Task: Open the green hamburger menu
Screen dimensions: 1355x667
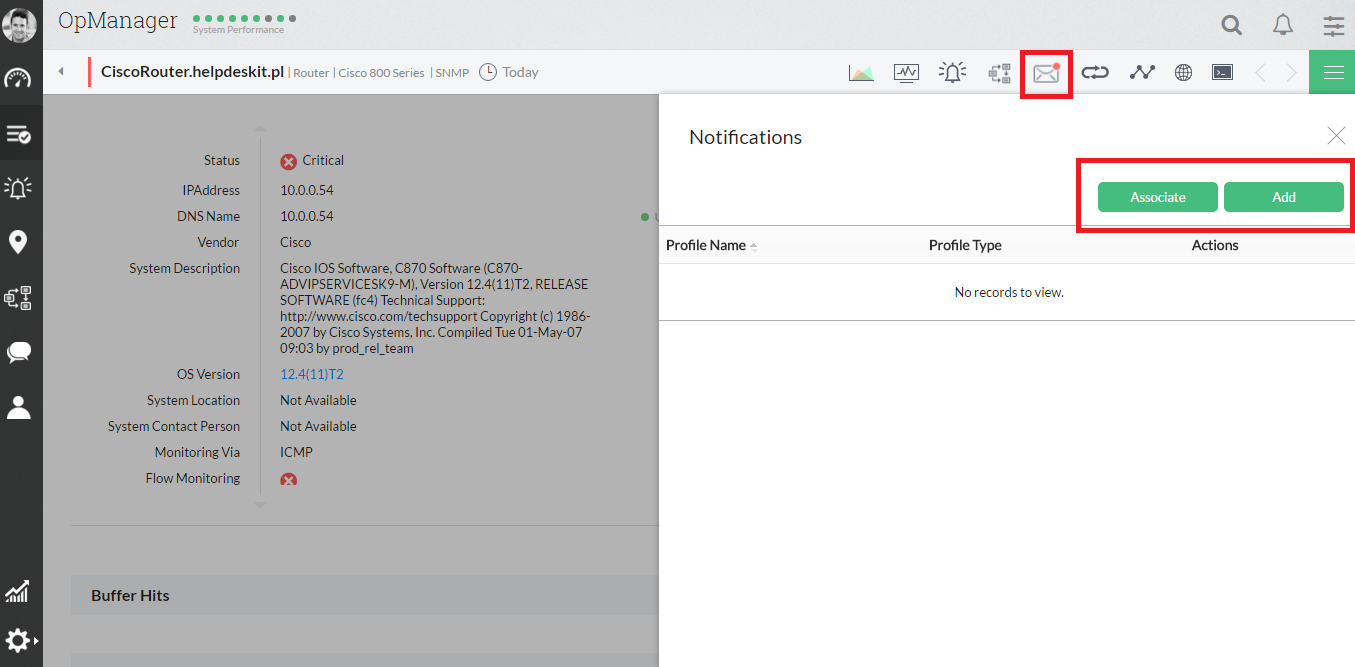Action: coord(1332,72)
